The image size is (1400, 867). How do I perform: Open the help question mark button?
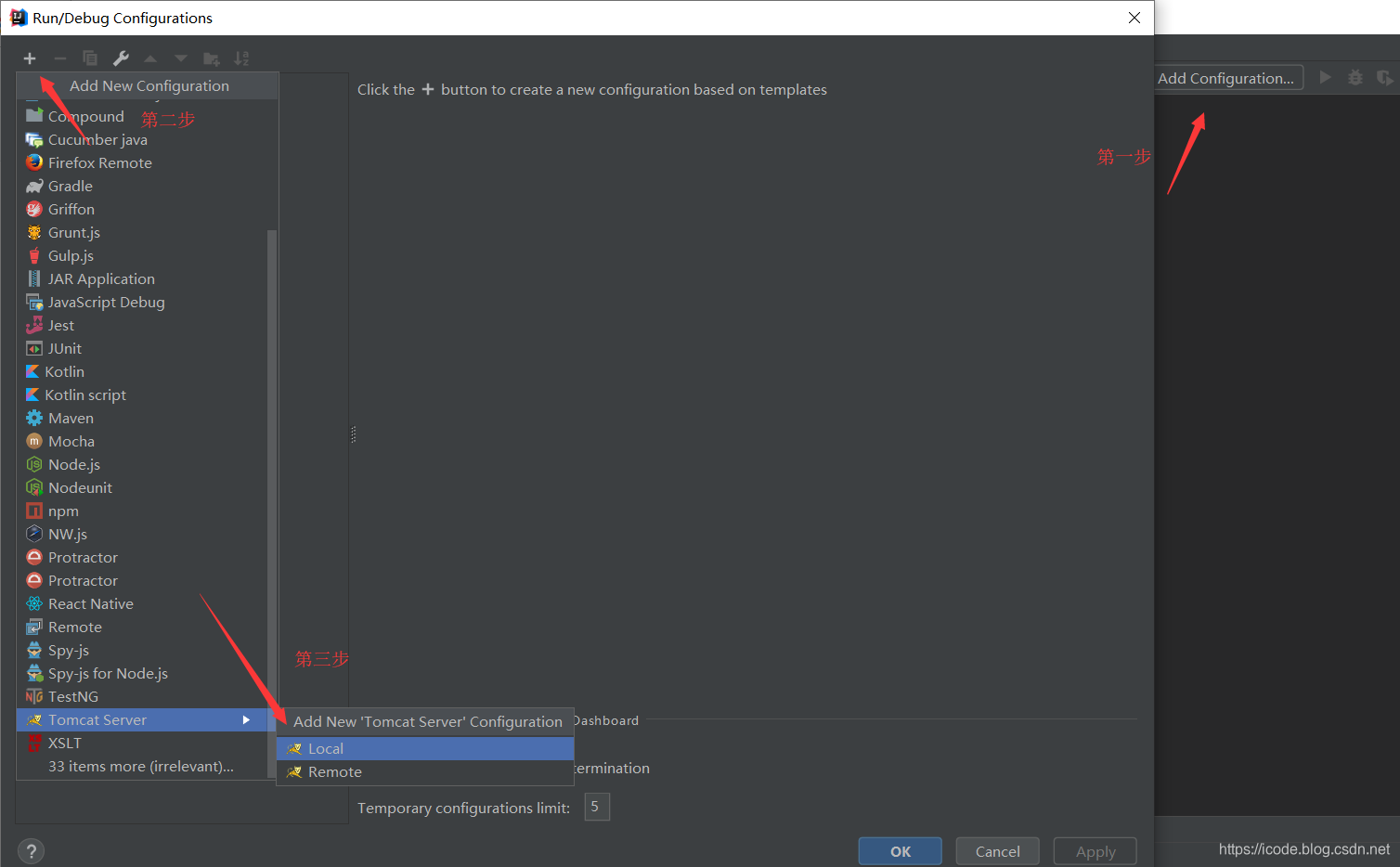tap(31, 851)
